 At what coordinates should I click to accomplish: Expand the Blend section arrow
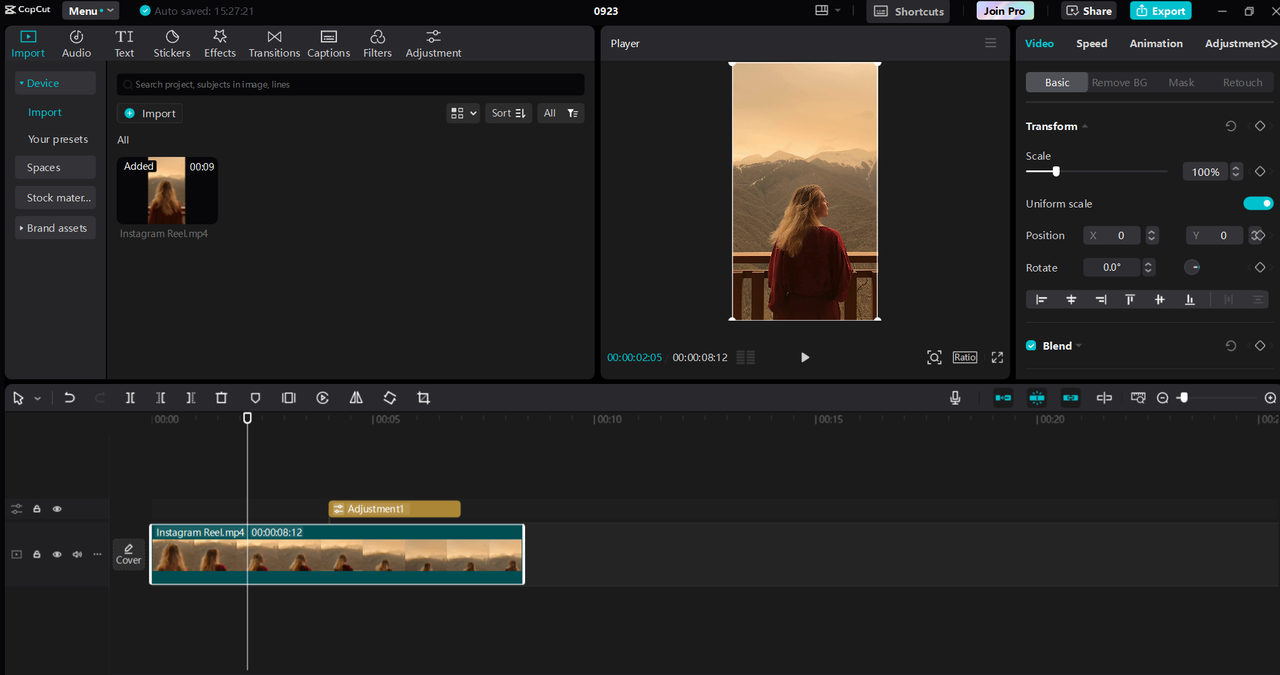(1079, 346)
